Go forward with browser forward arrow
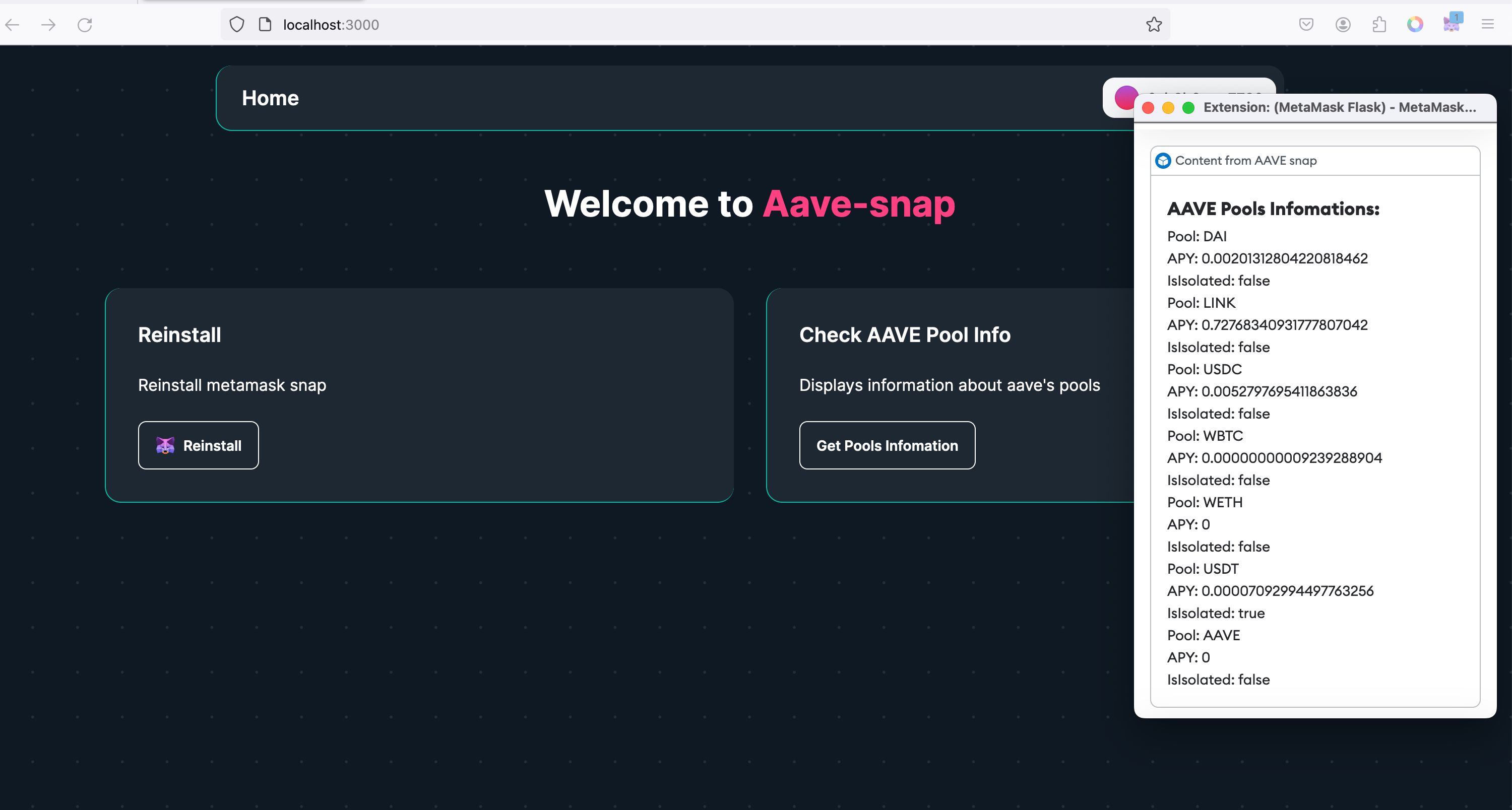This screenshot has height=810, width=1512. [x=49, y=25]
